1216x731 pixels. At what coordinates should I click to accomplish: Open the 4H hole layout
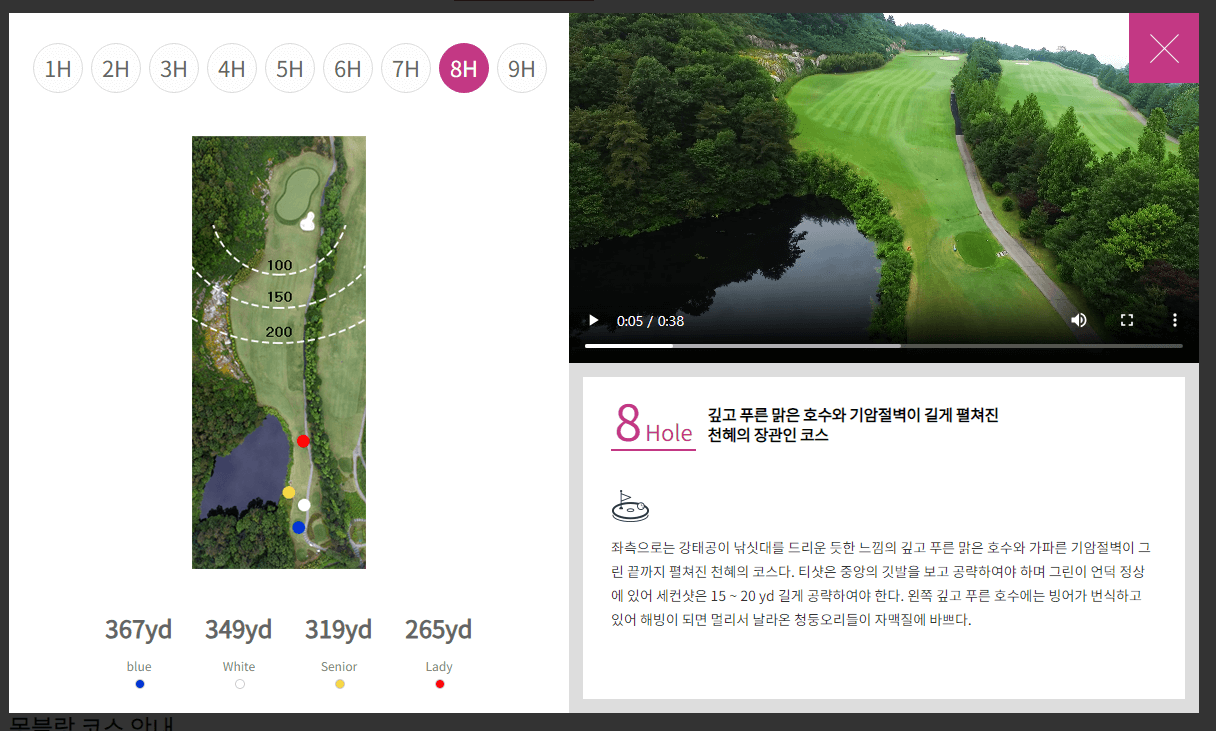(x=232, y=68)
